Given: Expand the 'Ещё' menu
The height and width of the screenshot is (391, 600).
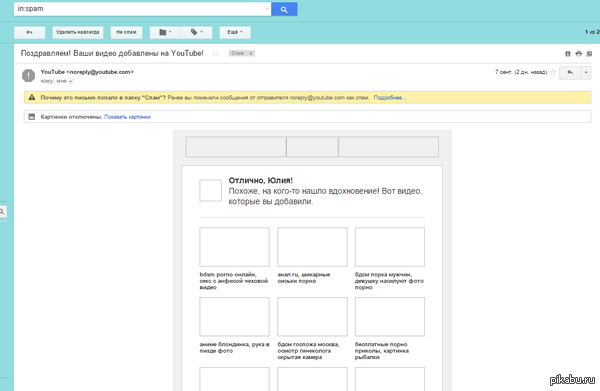Looking at the screenshot, I should tap(235, 33).
